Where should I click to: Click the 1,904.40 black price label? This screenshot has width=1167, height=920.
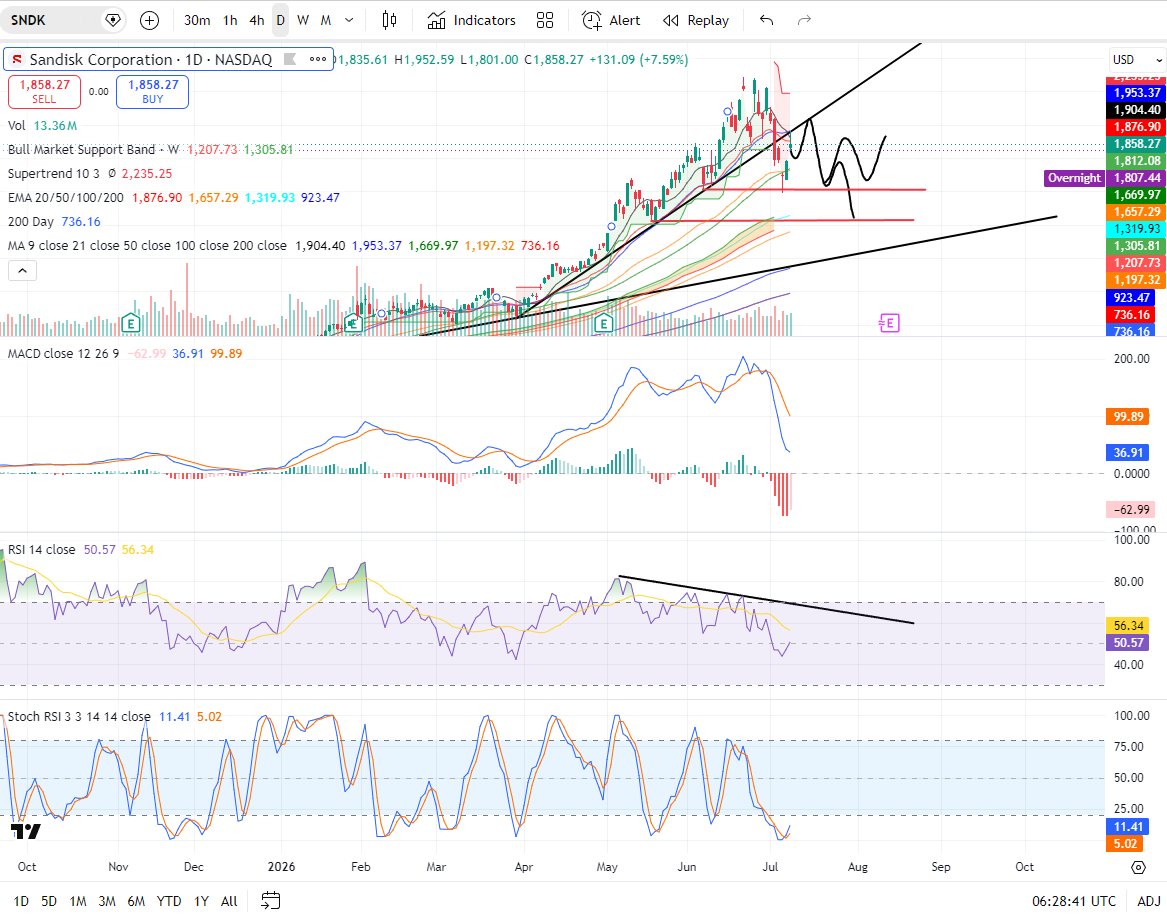1136,109
